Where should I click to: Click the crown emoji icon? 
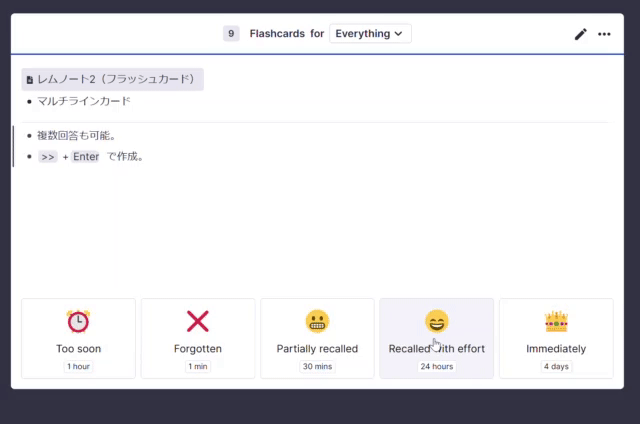point(556,321)
